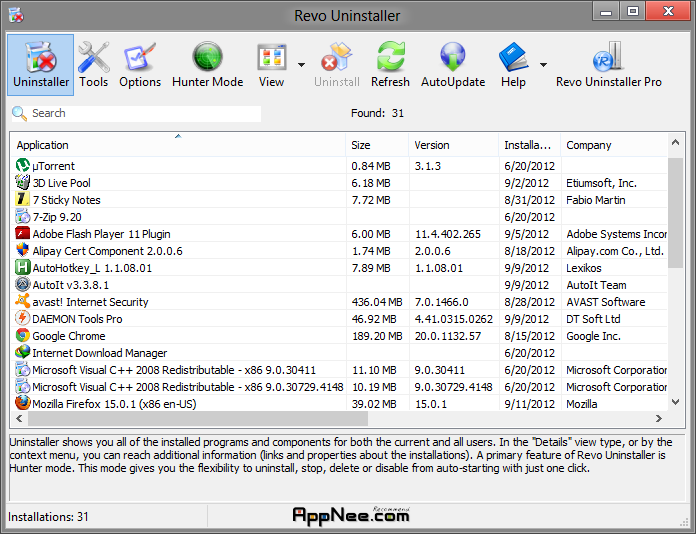Close the Revo Uninstaller window
Image resolution: width=696 pixels, height=534 pixels.
(668, 11)
